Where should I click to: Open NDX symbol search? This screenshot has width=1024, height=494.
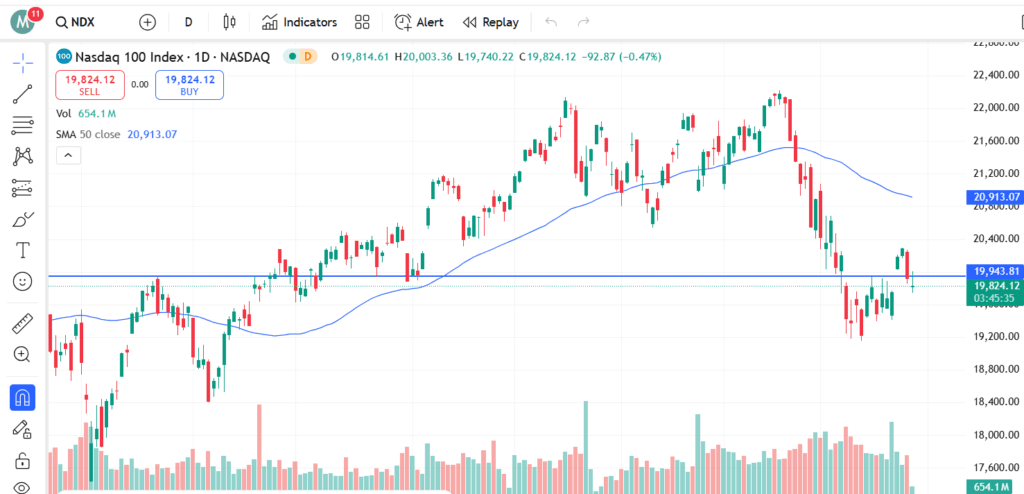point(75,22)
